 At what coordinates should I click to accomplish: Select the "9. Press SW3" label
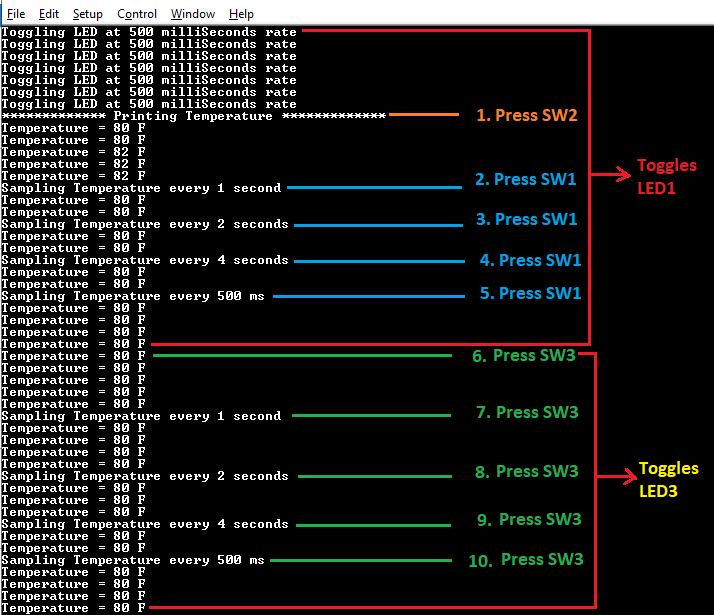tap(529, 519)
